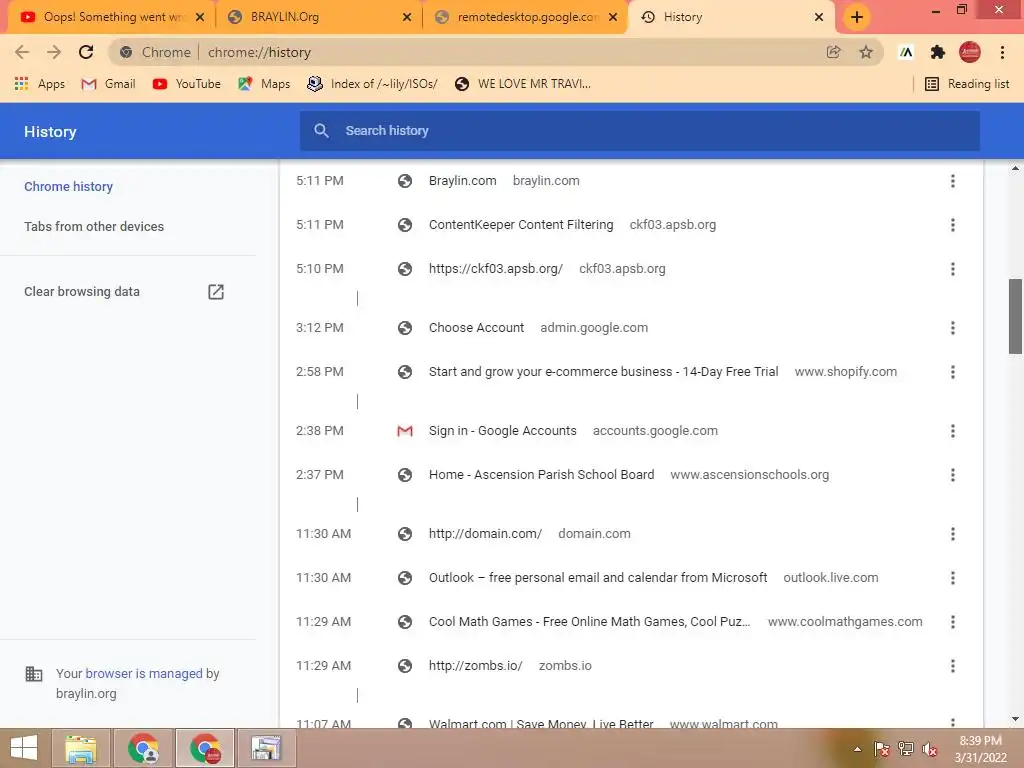Open the http://zombs.io/ entry
Viewport: 1024px width, 768px height.
475,666
